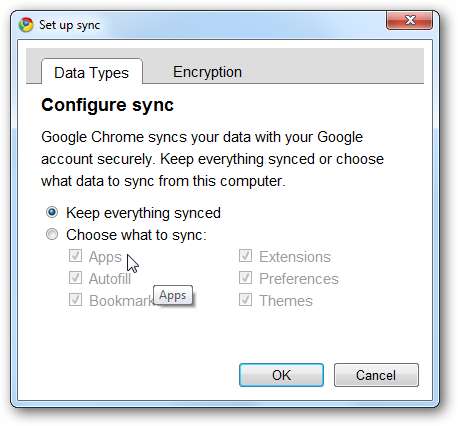Toggle the Apps checkbox
Image resolution: width=458 pixels, height=426 pixels.
(75, 256)
